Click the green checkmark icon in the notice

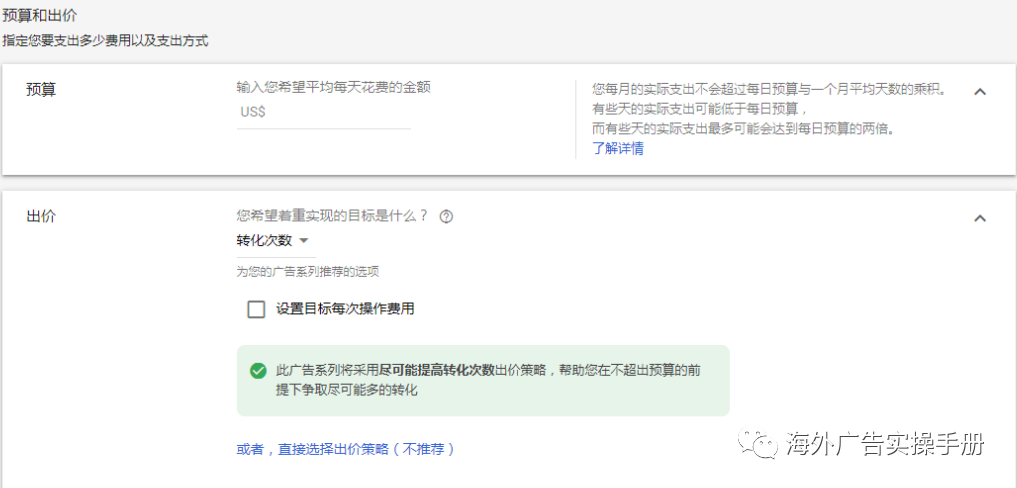click(258, 371)
